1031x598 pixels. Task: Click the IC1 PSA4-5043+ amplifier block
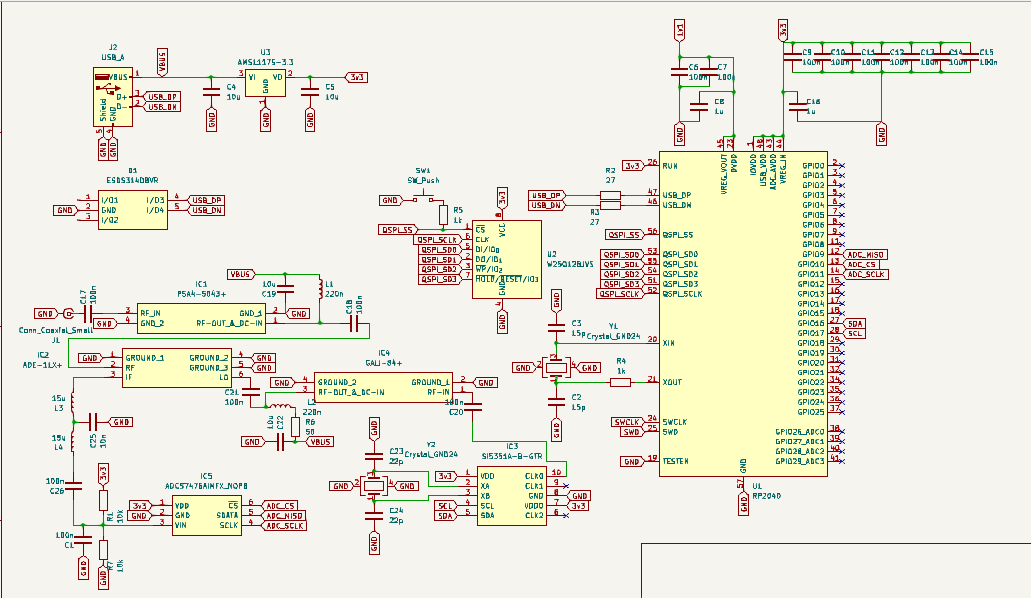[201, 318]
